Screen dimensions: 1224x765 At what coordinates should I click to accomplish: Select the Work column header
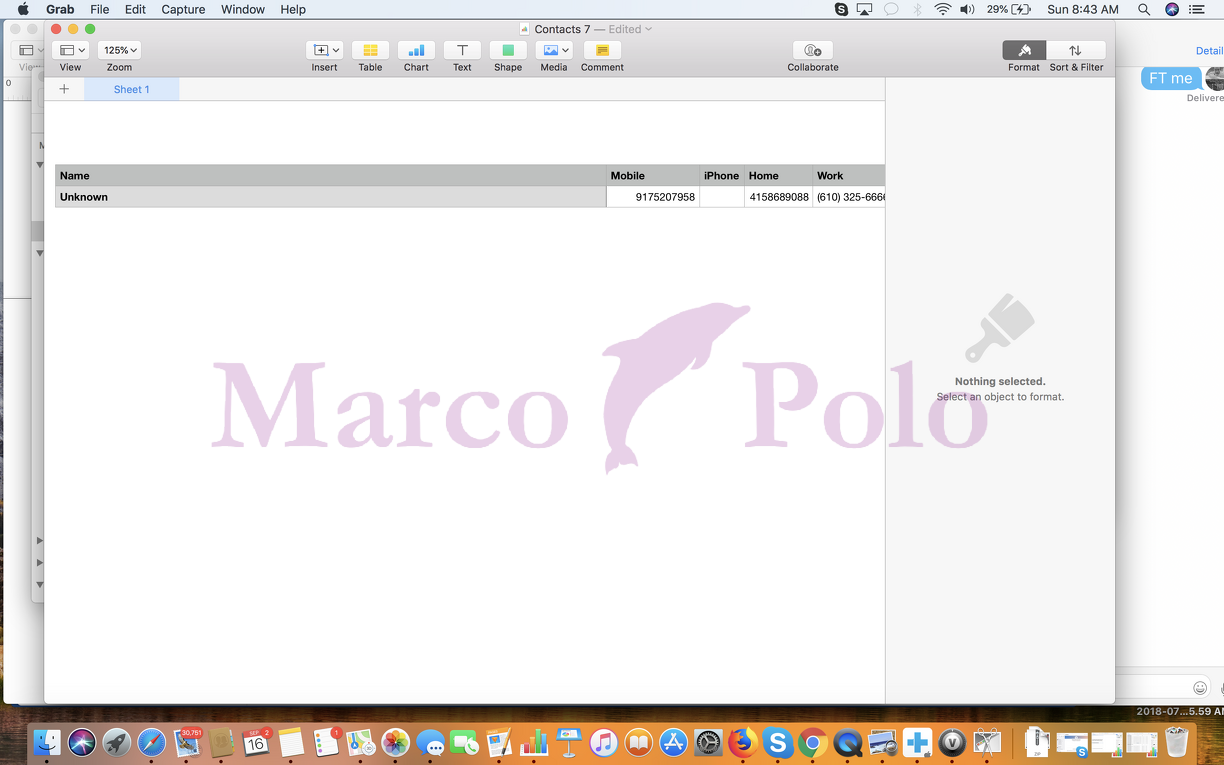(848, 175)
